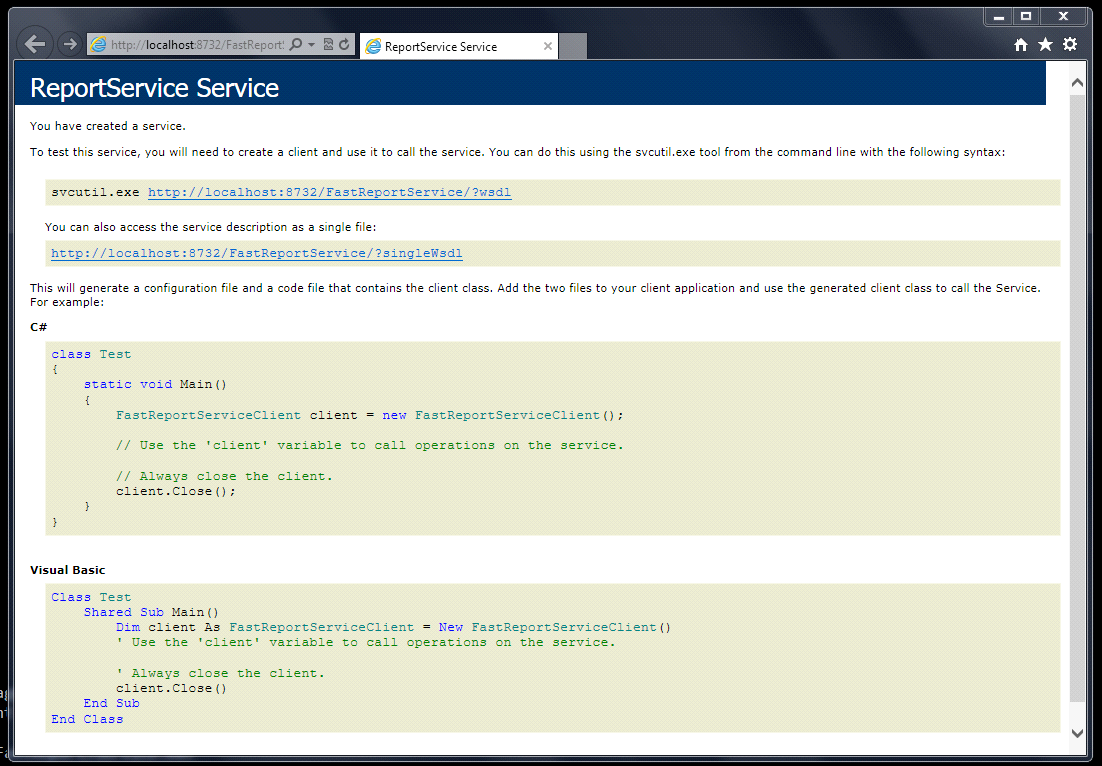This screenshot has width=1102, height=766.
Task: Click the ReportService Service page heading
Action: (155, 88)
